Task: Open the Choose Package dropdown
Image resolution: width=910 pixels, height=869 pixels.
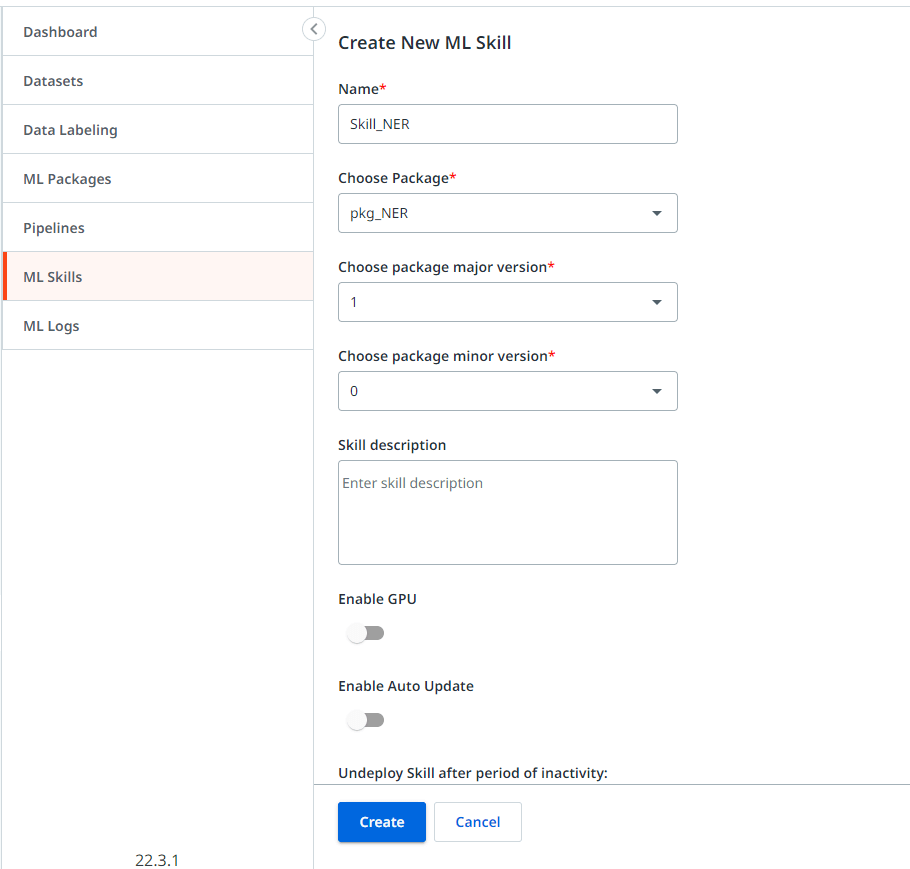Action: click(x=507, y=213)
